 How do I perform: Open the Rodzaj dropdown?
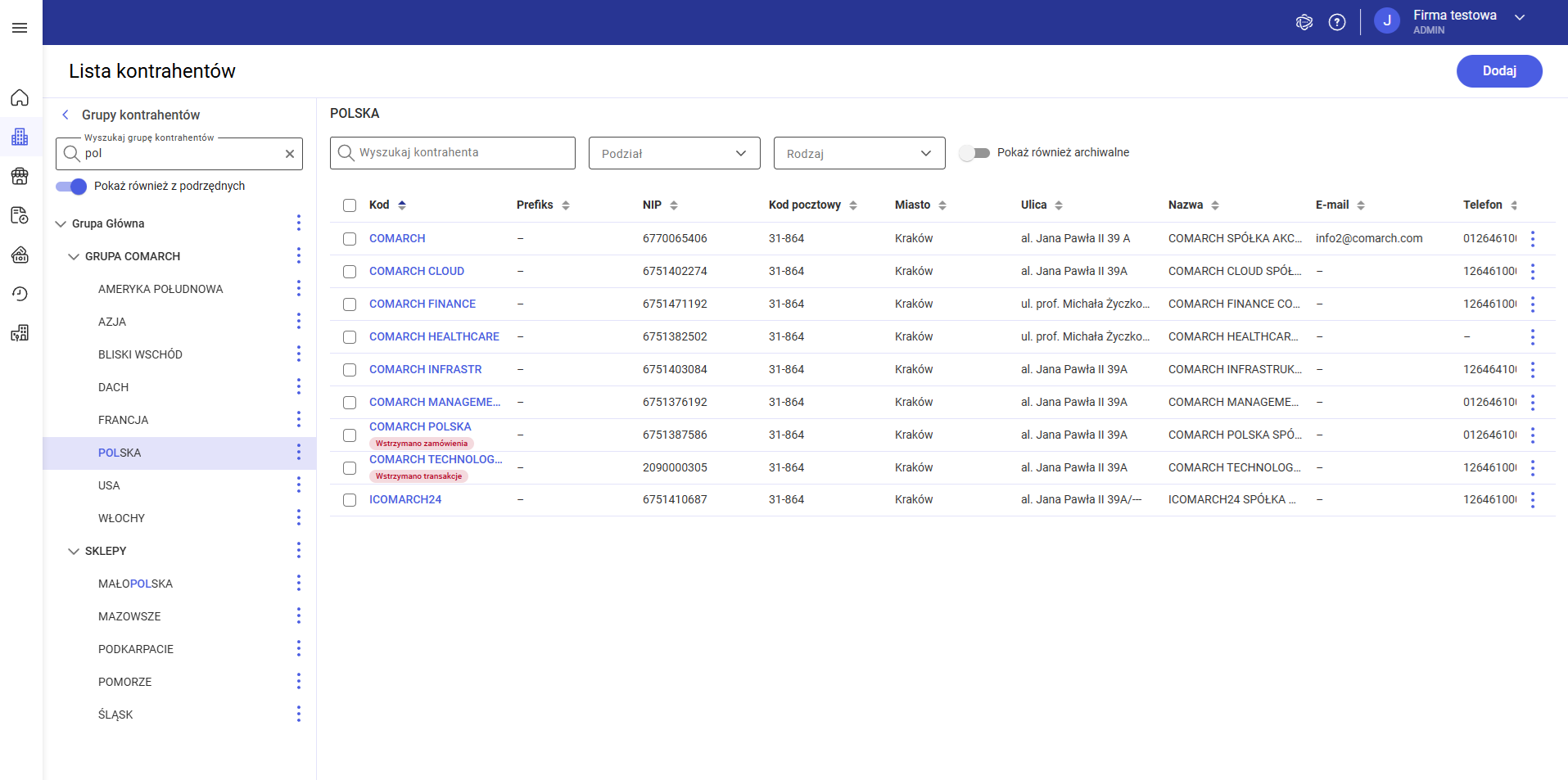point(859,154)
